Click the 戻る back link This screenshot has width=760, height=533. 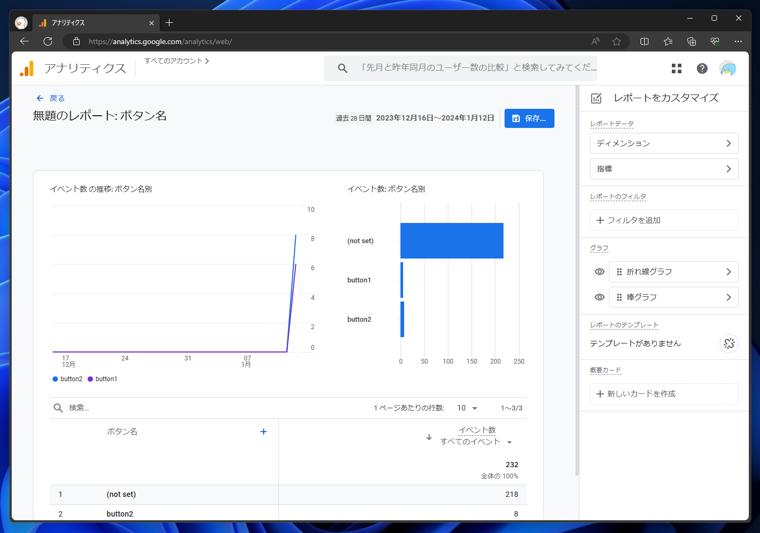(x=50, y=98)
